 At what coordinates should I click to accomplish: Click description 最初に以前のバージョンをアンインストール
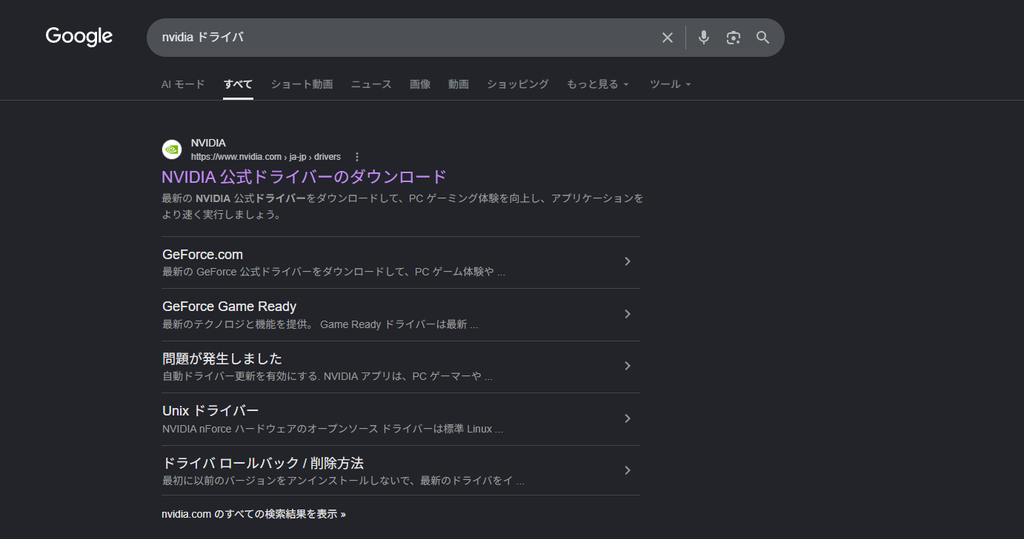[343, 481]
